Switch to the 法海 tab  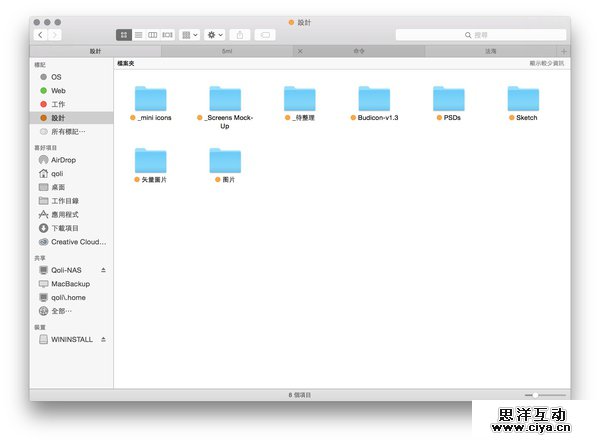(490, 50)
